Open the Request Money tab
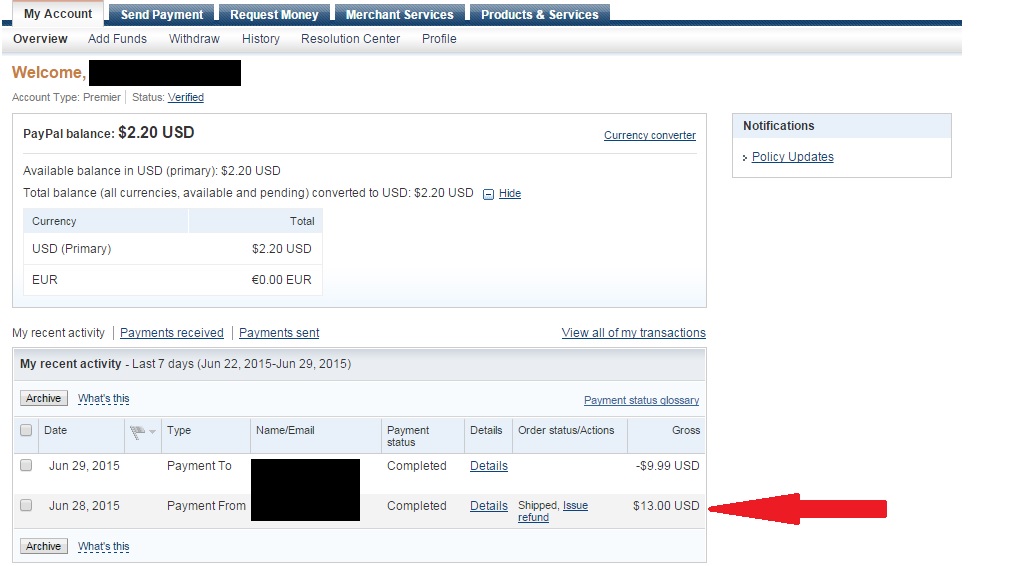 coord(274,14)
